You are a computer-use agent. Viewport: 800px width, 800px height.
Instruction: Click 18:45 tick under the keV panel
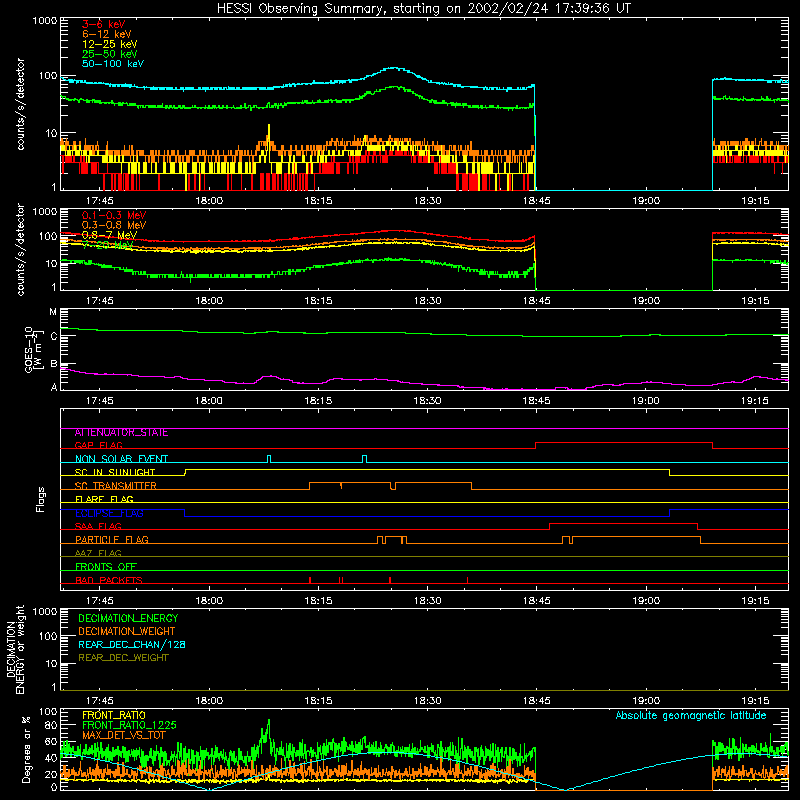pos(537,201)
